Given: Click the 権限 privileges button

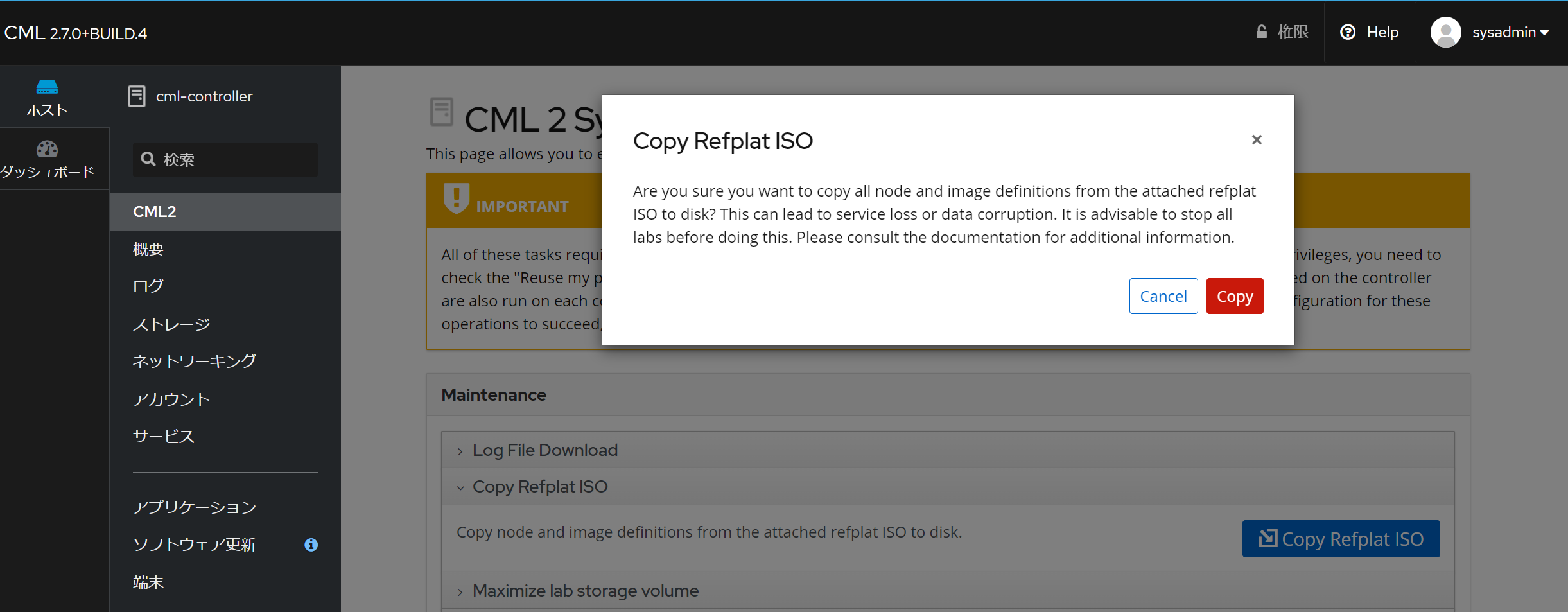Looking at the screenshot, I should coord(1282,31).
